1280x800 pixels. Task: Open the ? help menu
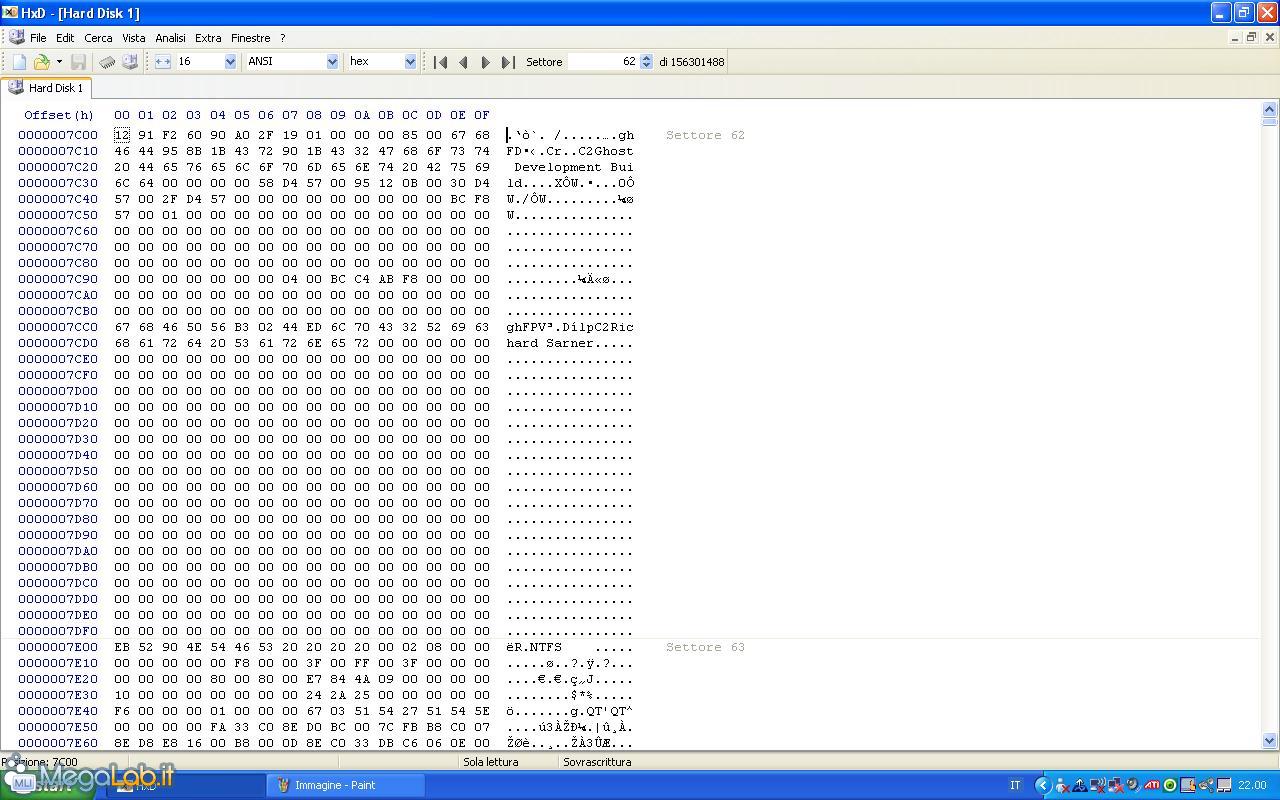pyautogui.click(x=282, y=38)
